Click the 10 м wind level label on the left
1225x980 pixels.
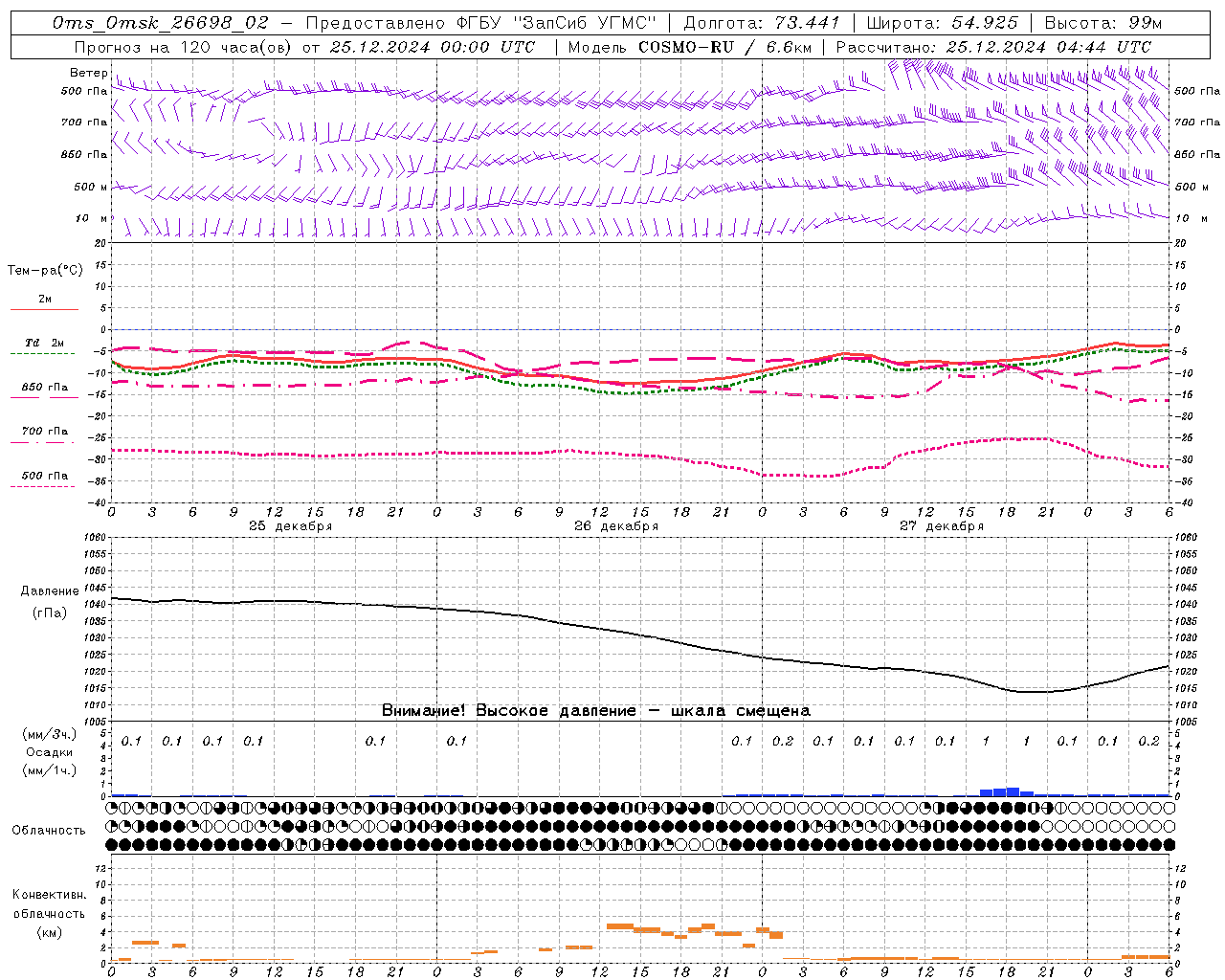click(91, 218)
